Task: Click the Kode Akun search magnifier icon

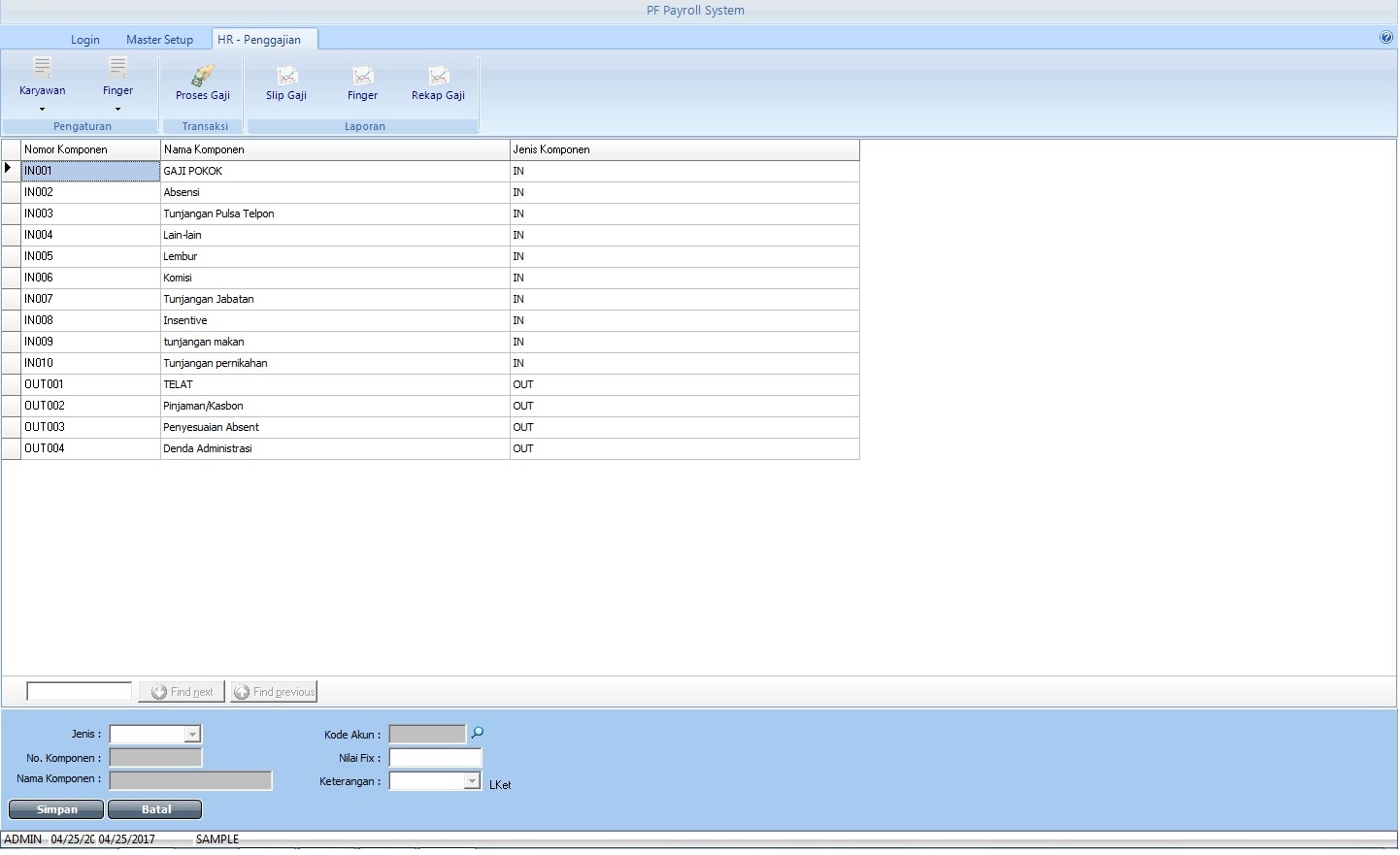Action: click(477, 734)
